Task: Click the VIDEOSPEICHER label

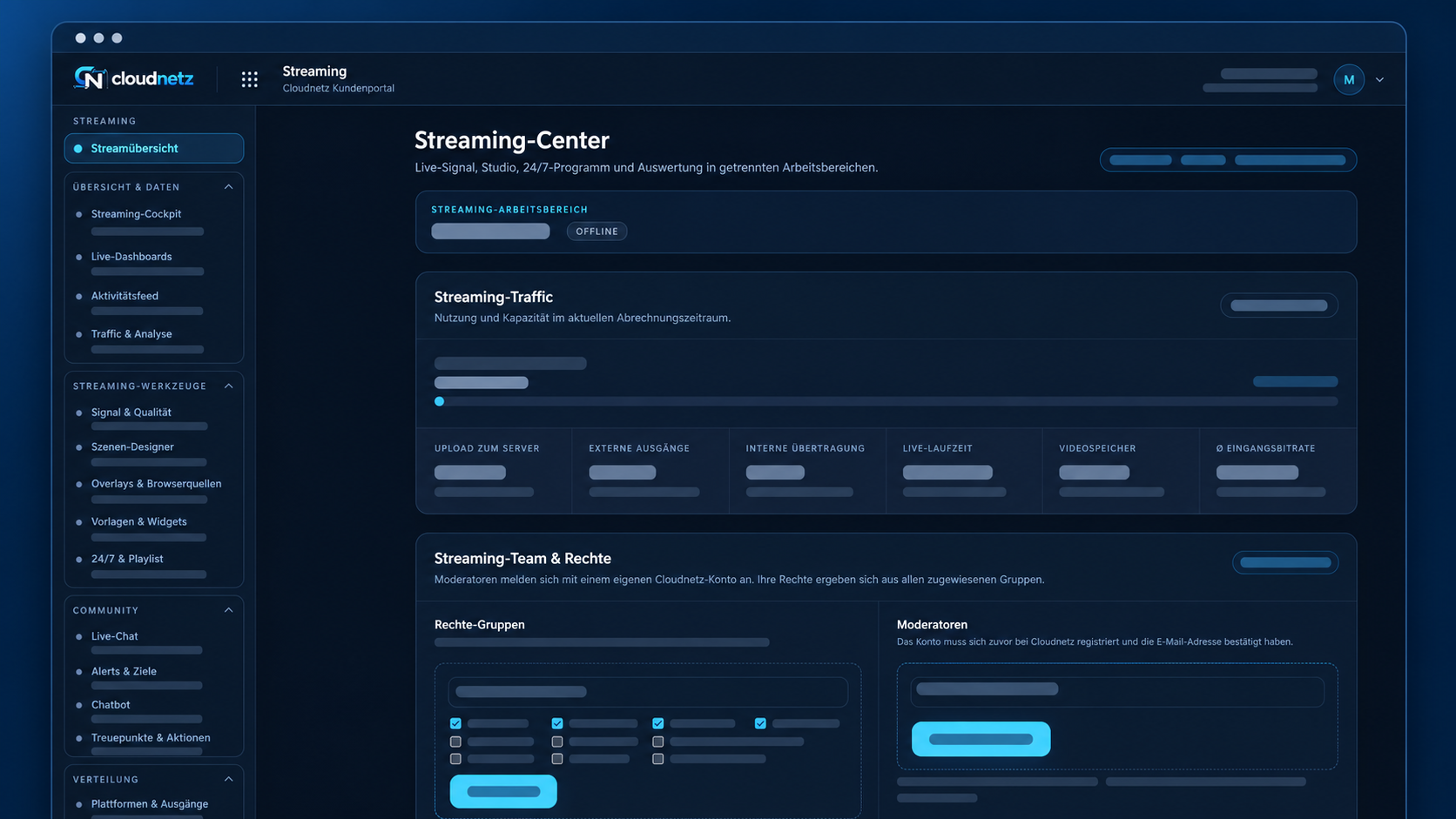Action: [x=1097, y=448]
